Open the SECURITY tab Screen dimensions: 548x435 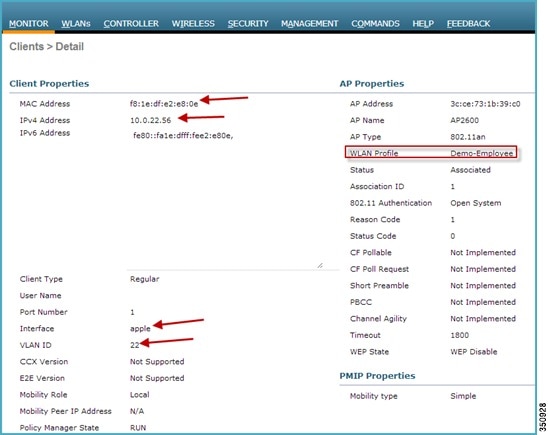tap(248, 24)
